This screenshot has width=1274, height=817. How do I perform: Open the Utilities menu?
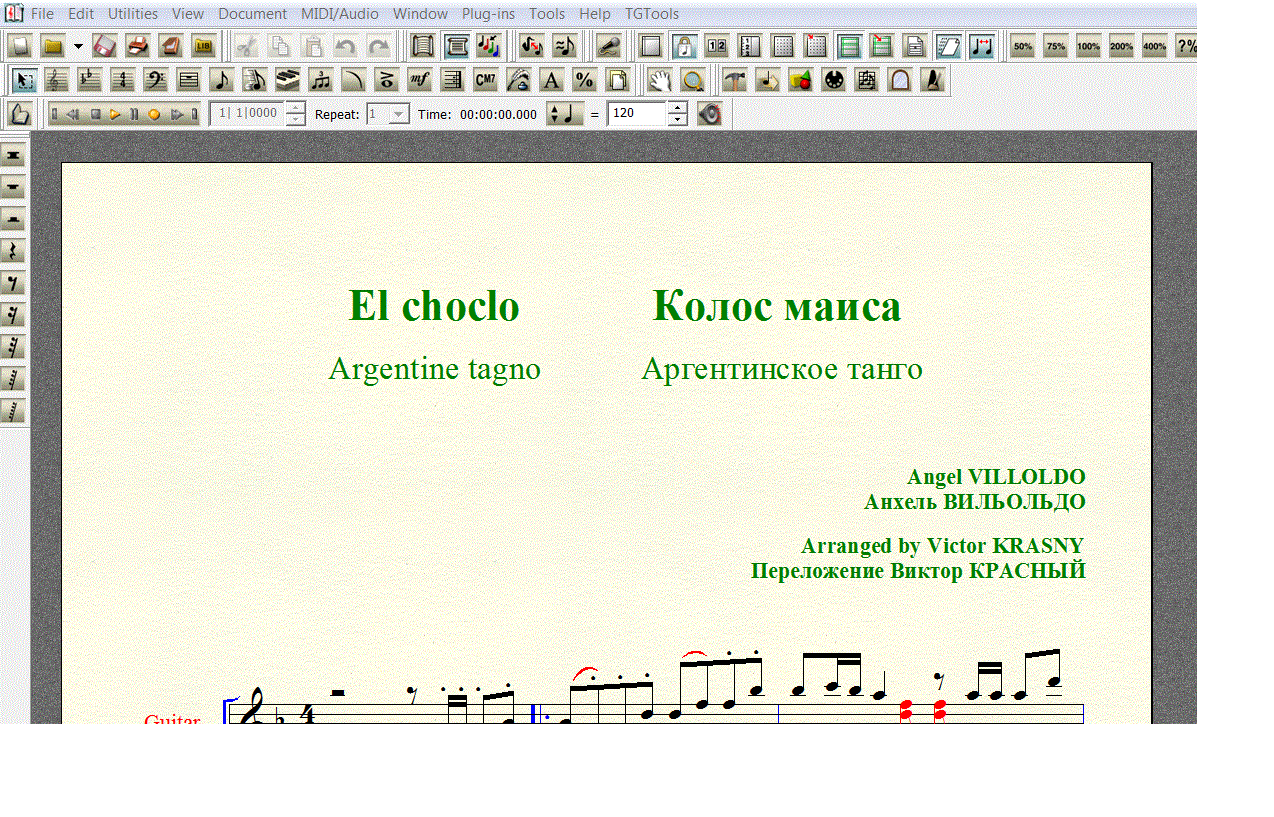click(133, 14)
